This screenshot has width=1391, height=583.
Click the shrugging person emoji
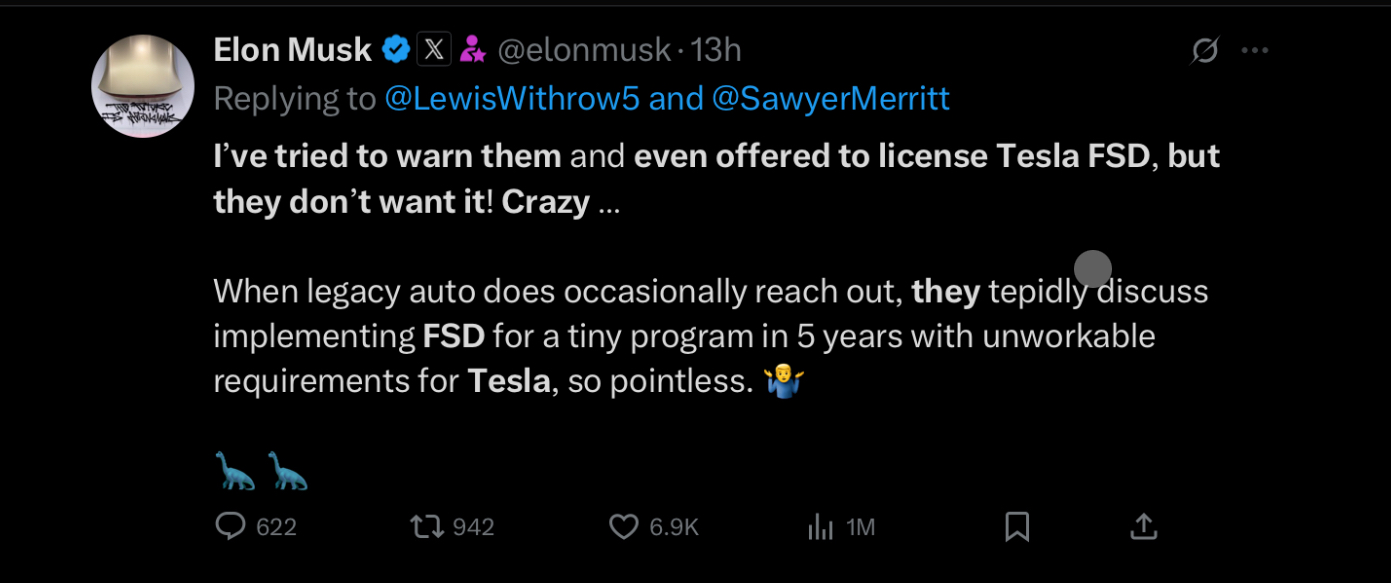tap(784, 381)
